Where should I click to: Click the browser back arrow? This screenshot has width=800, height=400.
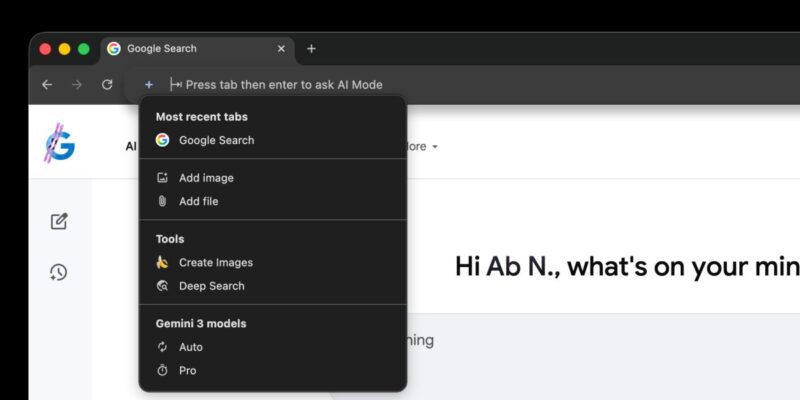pyautogui.click(x=47, y=85)
